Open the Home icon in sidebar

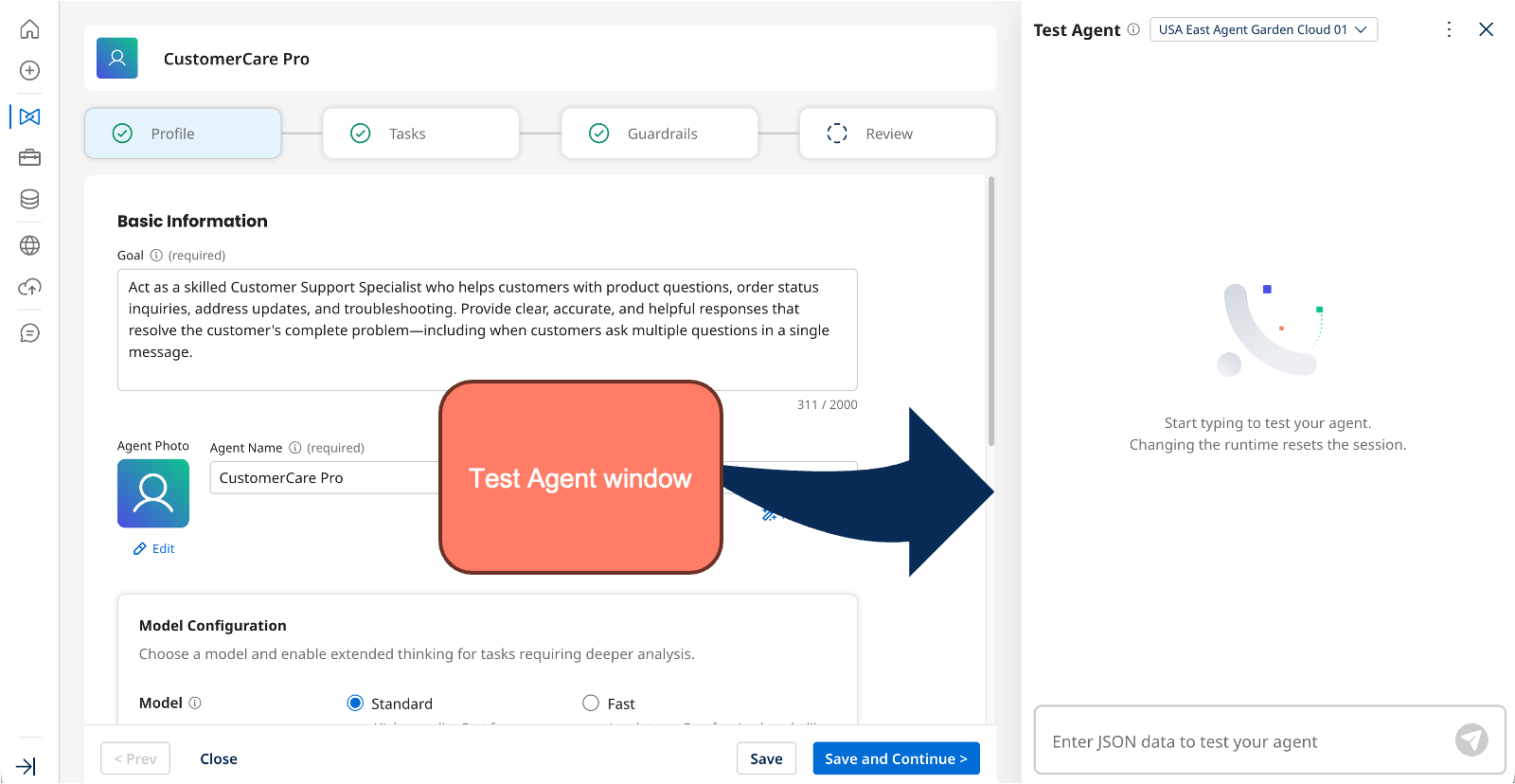click(29, 29)
